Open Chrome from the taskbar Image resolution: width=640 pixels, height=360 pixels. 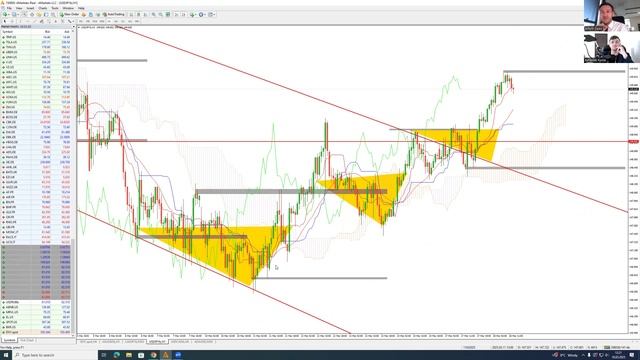[153, 355]
